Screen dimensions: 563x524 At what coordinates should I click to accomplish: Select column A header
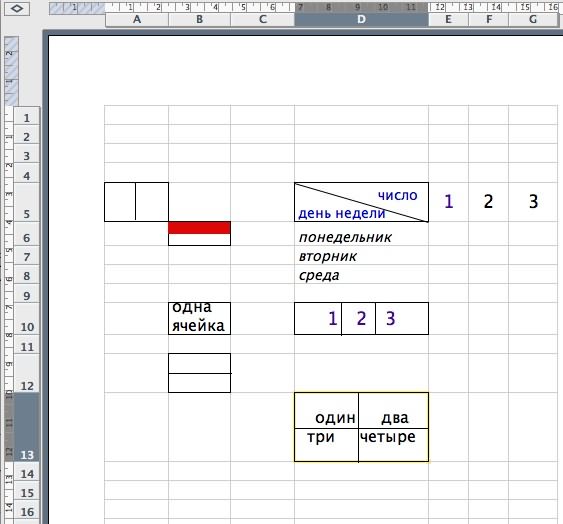[x=137, y=19]
